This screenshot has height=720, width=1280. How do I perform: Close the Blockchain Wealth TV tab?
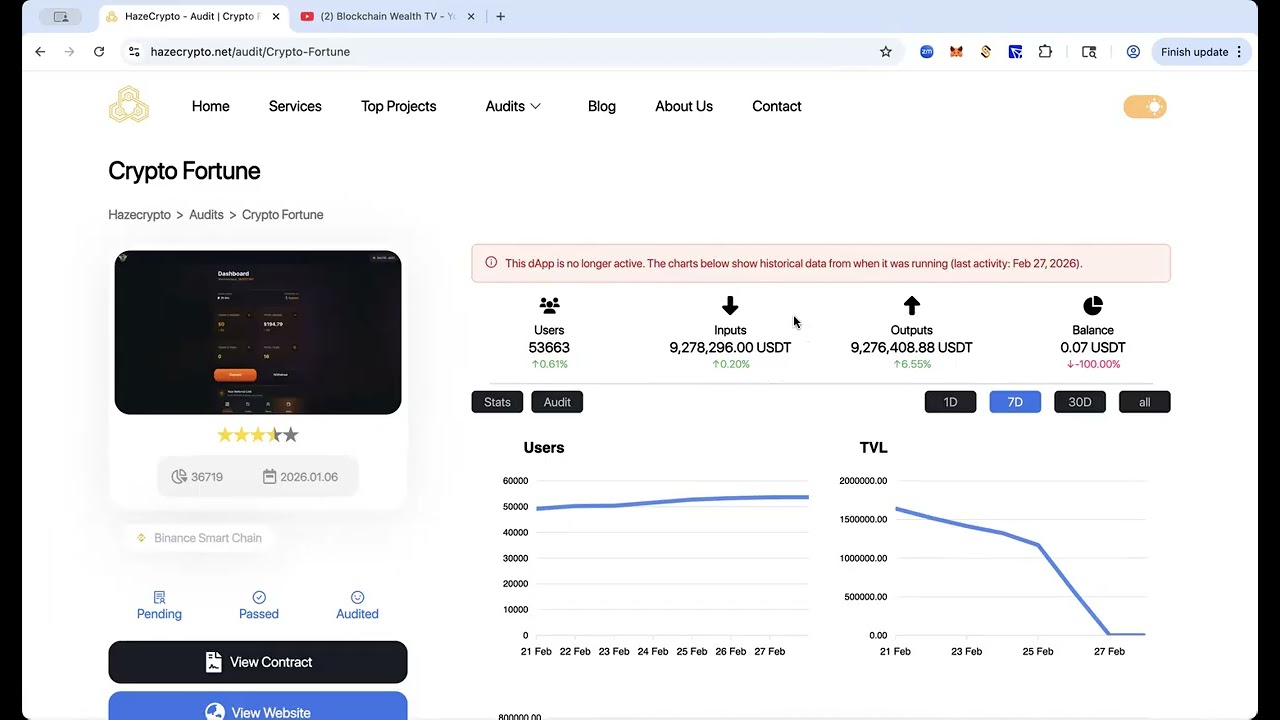click(x=471, y=16)
